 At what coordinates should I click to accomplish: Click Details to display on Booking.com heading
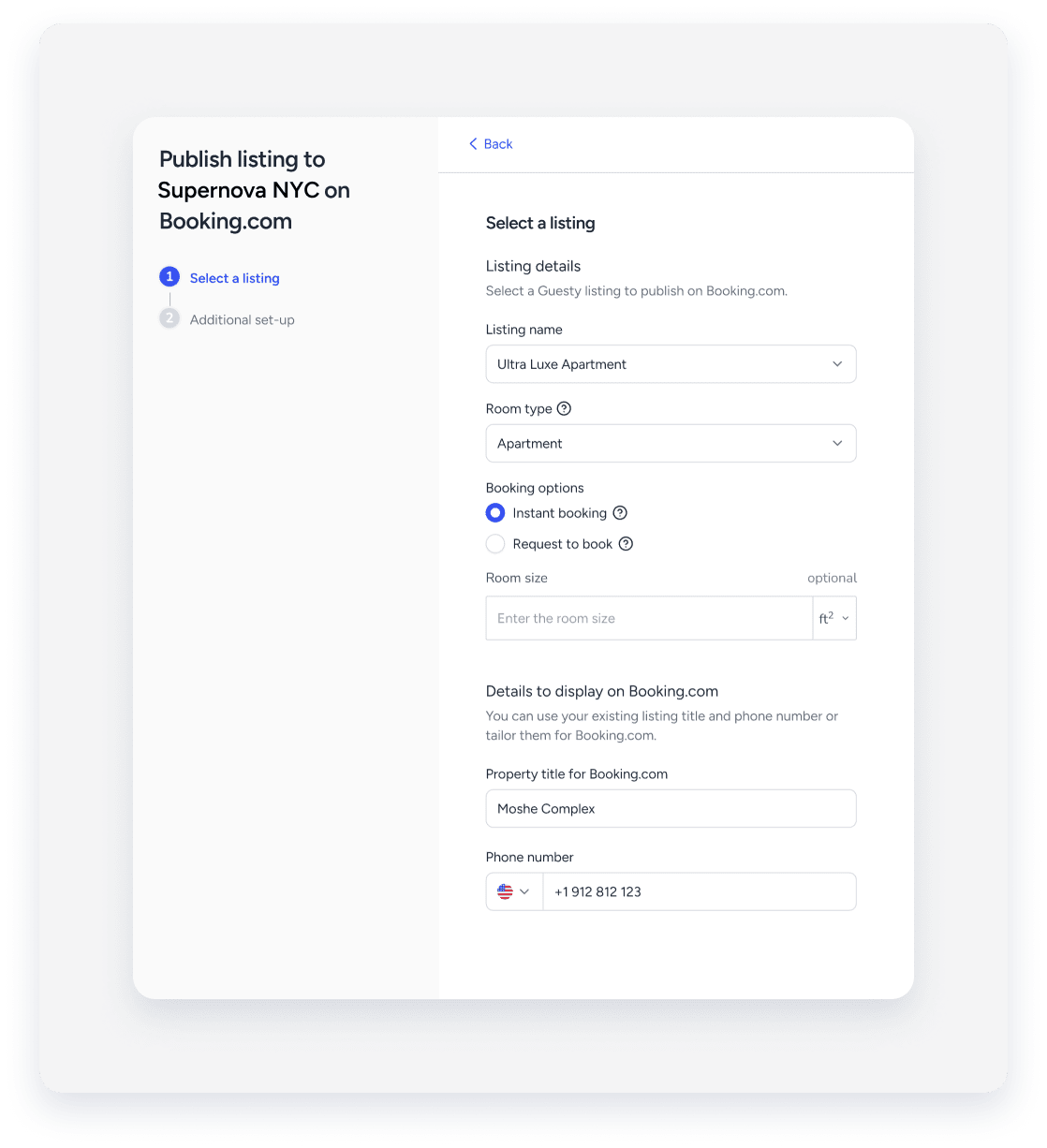pyautogui.click(x=602, y=691)
